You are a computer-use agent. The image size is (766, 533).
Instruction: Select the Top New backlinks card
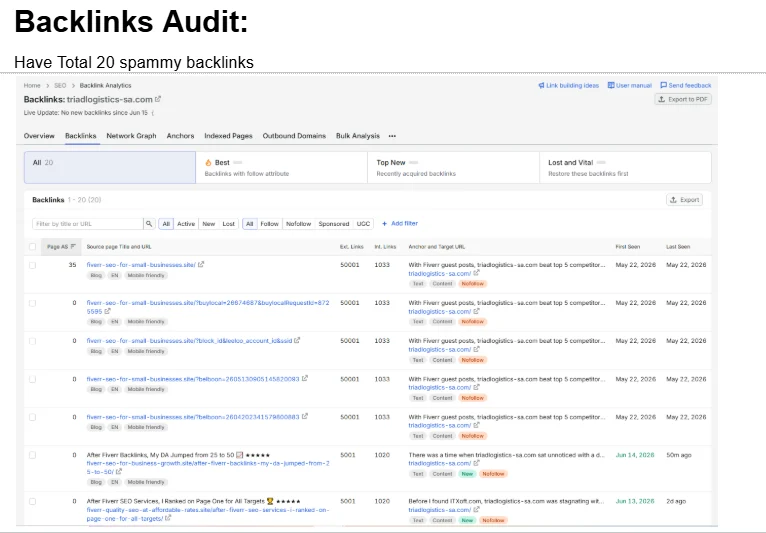pos(453,168)
